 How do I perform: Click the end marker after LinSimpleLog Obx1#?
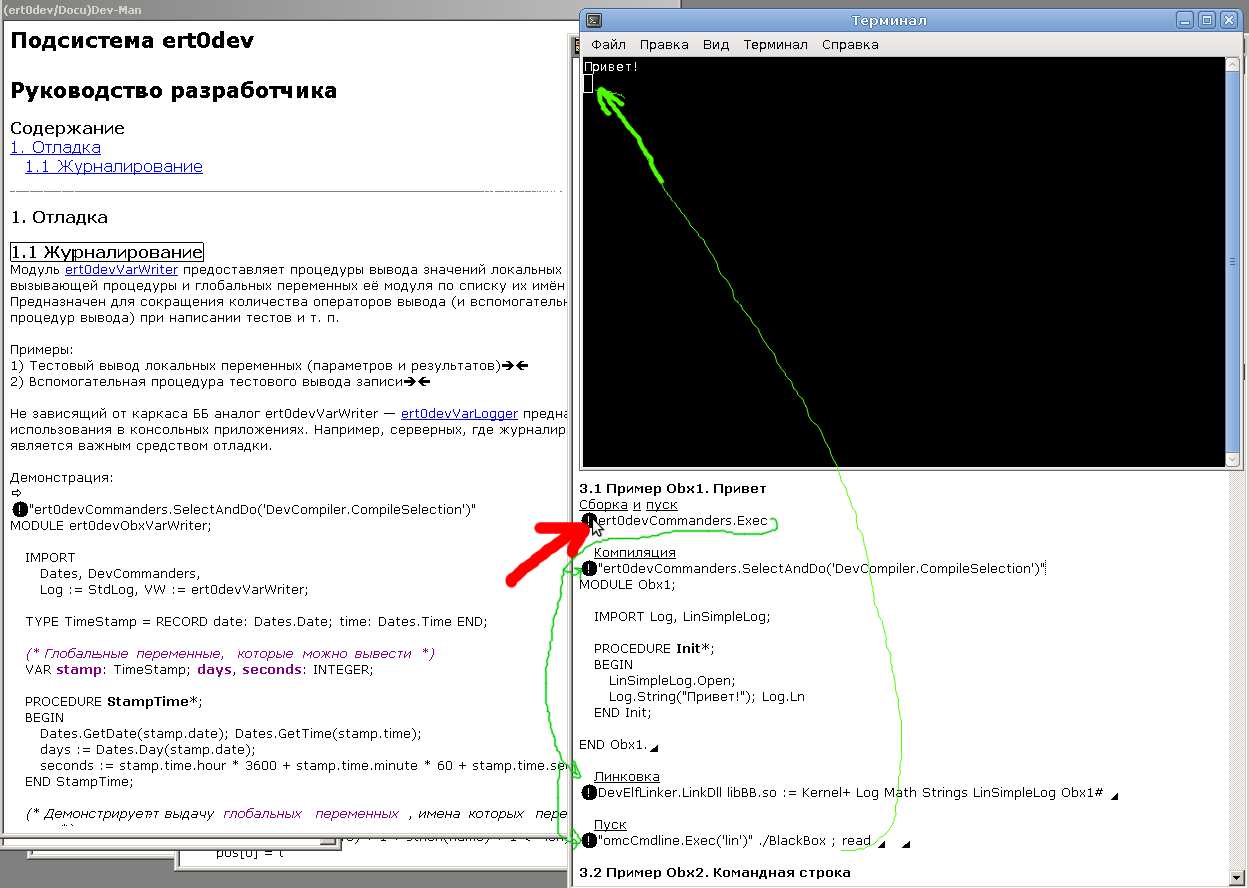click(1113, 795)
